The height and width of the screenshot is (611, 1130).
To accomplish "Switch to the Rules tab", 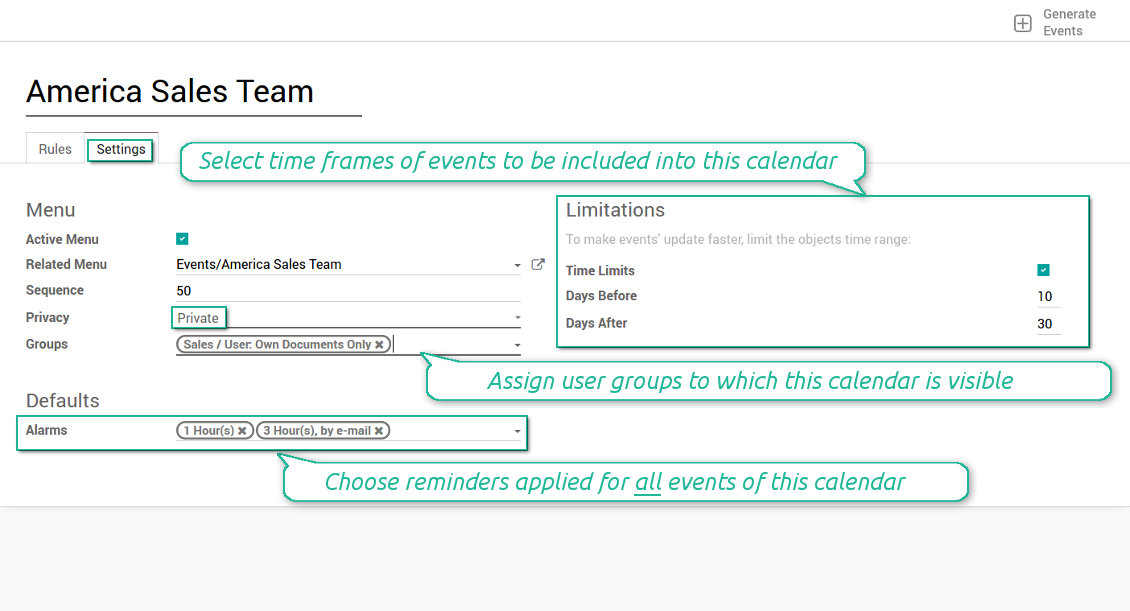I will (55, 149).
